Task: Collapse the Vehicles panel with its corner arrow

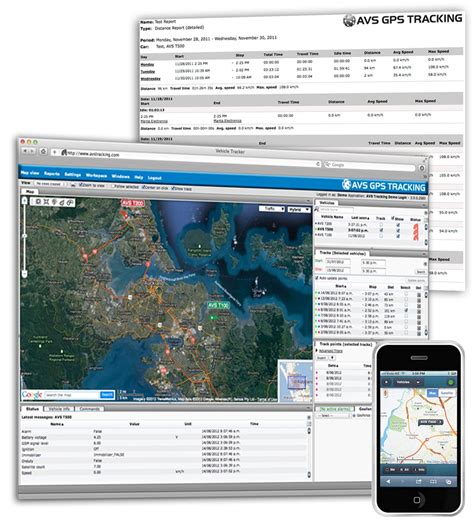Action: (424, 205)
